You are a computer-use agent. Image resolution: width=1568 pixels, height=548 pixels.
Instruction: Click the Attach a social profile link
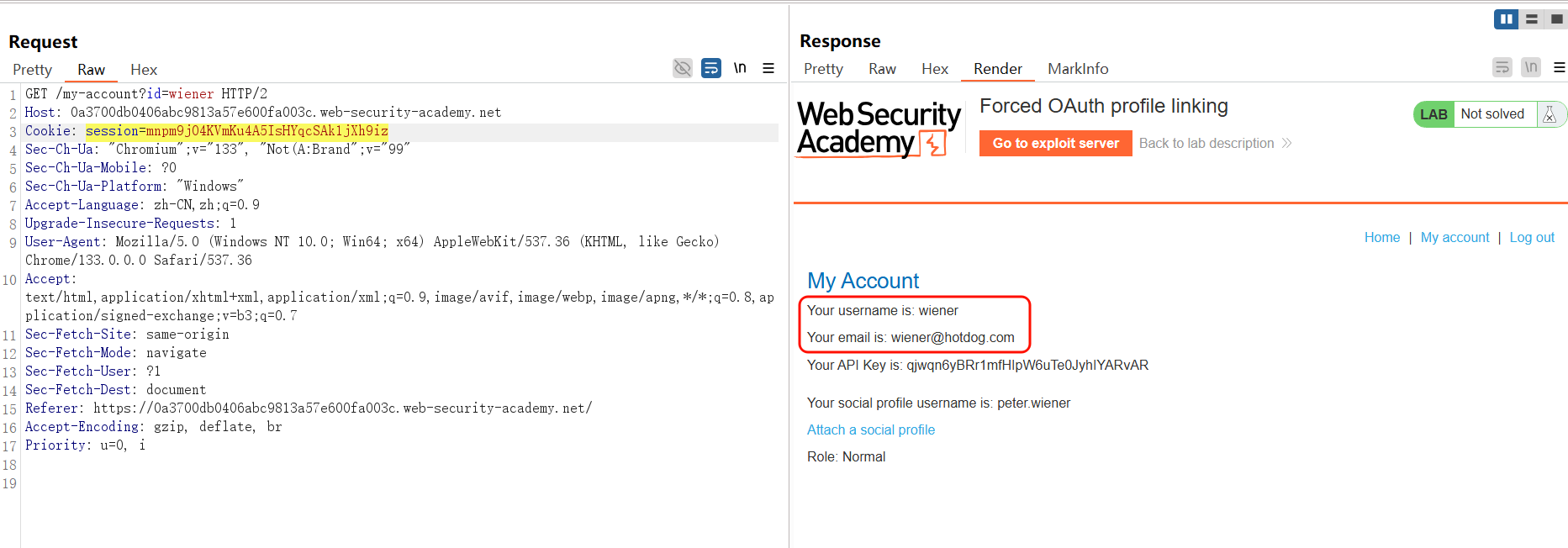pos(870,429)
